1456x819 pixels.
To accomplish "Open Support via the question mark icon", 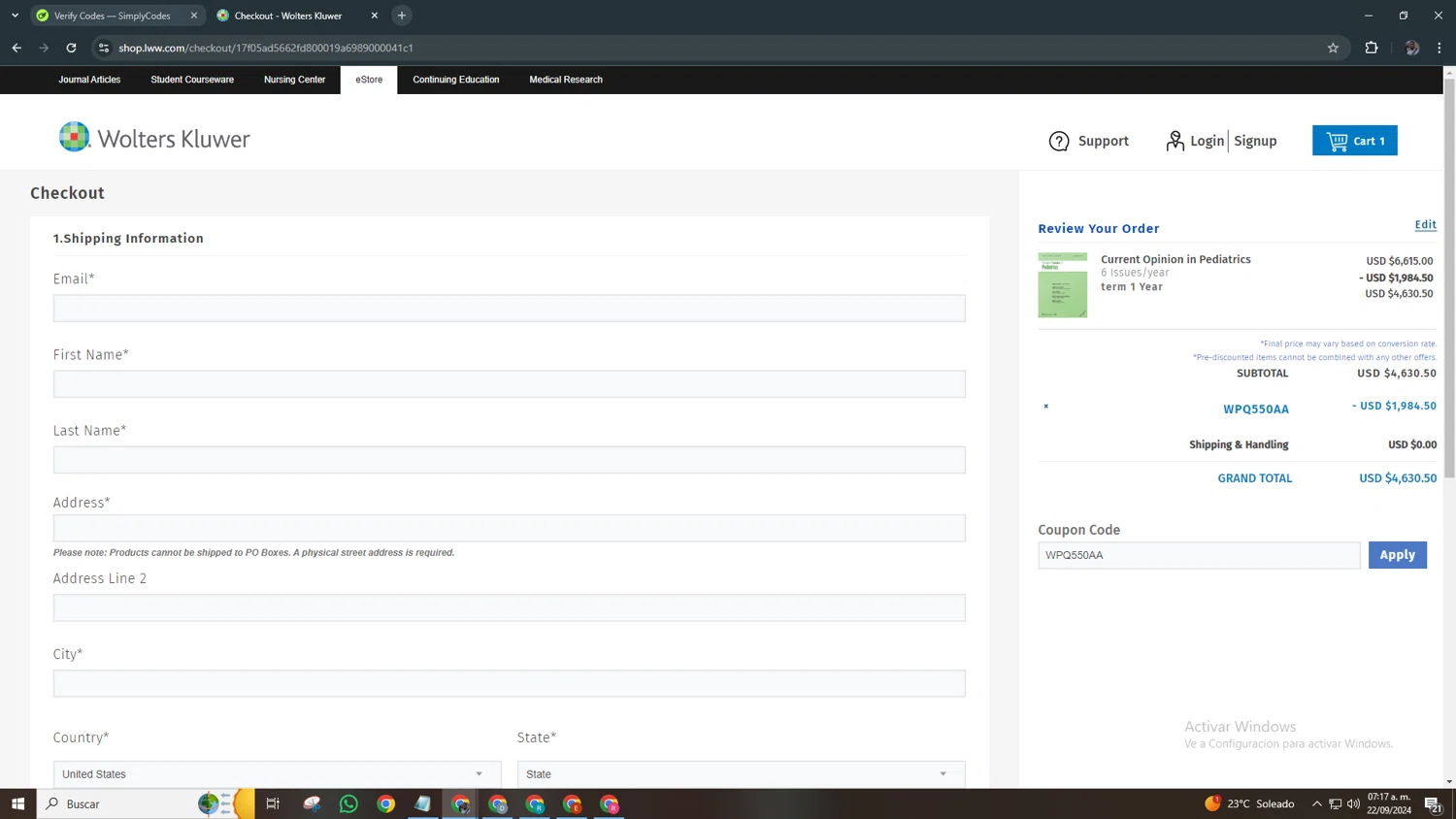I will coord(1059,142).
